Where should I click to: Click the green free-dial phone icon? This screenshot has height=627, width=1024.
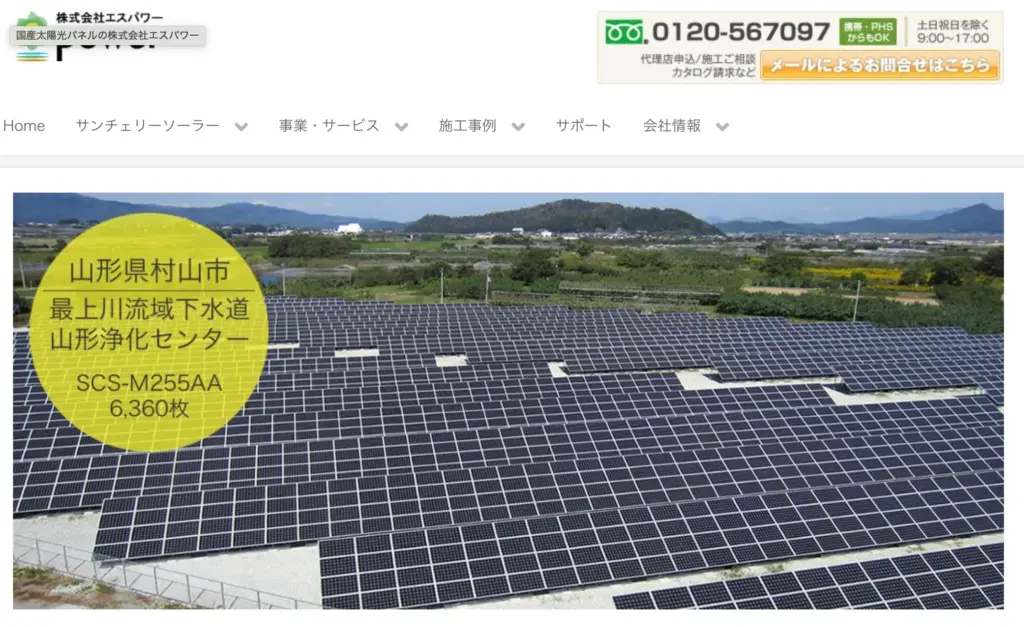tap(624, 31)
